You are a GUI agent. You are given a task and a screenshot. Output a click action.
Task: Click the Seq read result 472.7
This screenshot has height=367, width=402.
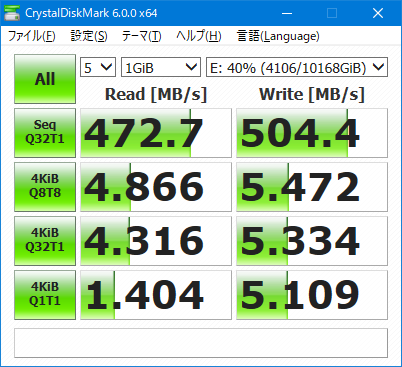[156, 133]
